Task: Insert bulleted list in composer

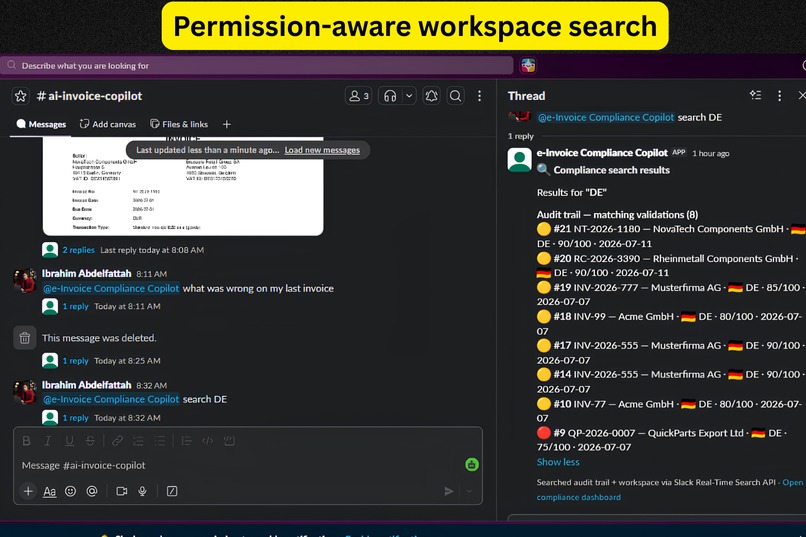Action: pyautogui.click(x=160, y=441)
